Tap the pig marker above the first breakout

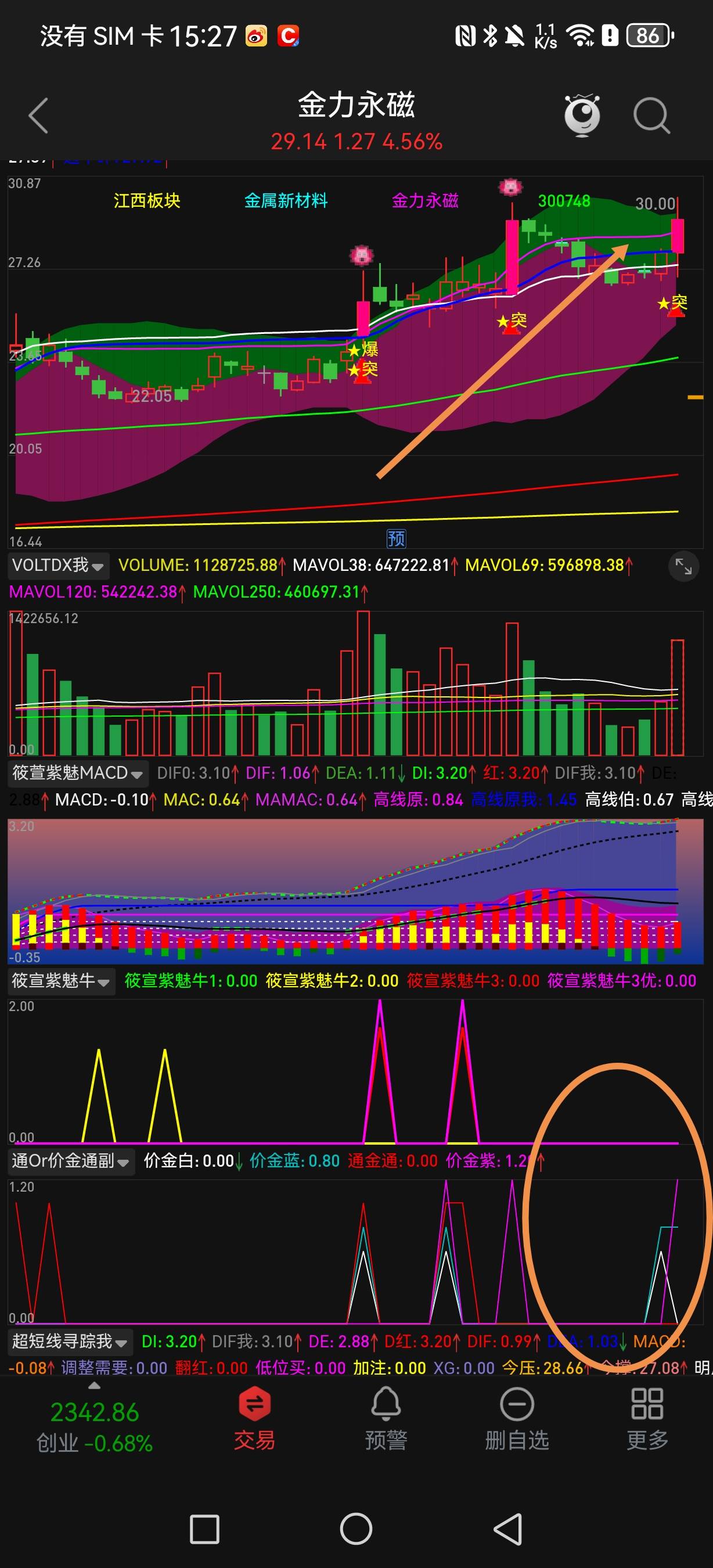(361, 254)
